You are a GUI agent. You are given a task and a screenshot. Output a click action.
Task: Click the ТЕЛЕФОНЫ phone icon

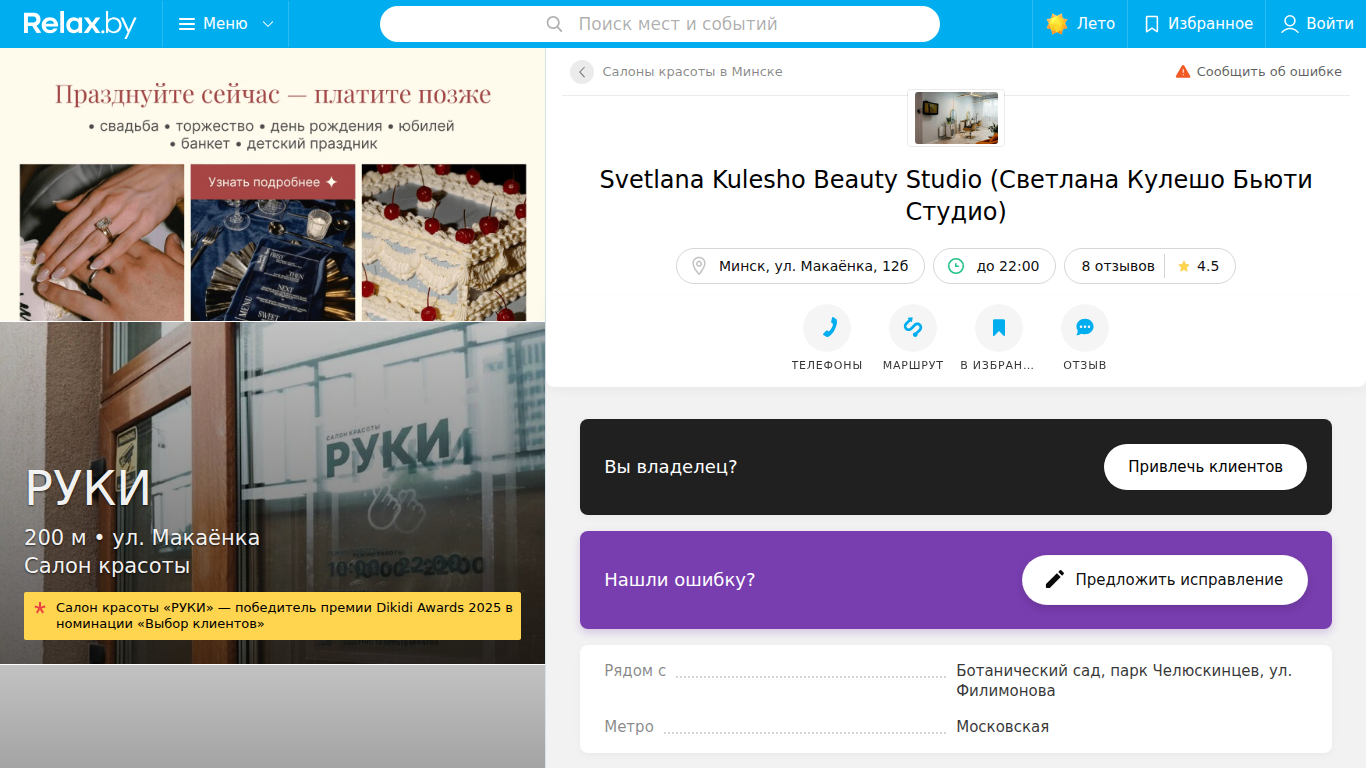point(827,328)
